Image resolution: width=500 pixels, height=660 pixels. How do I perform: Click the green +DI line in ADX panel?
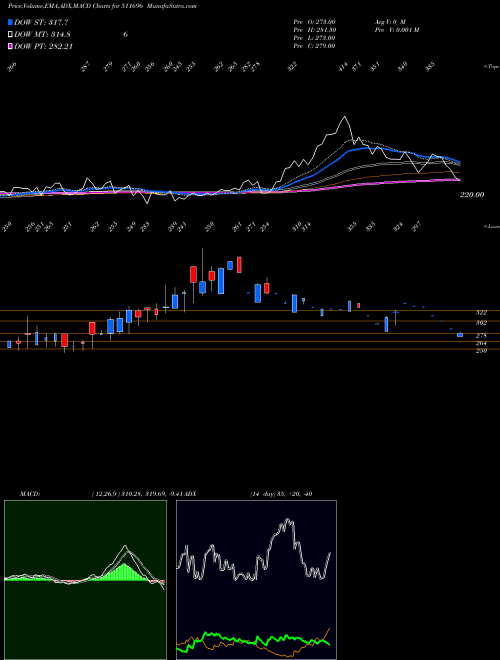[253, 640]
